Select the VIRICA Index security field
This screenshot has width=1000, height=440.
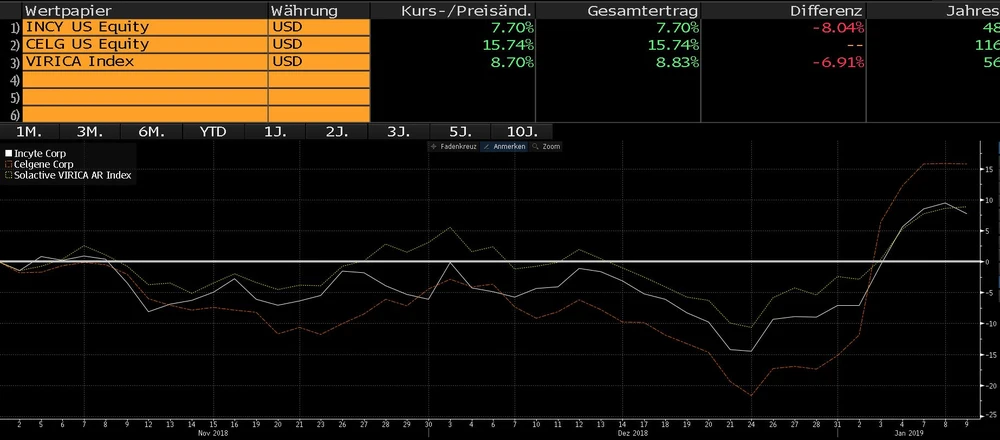144,62
